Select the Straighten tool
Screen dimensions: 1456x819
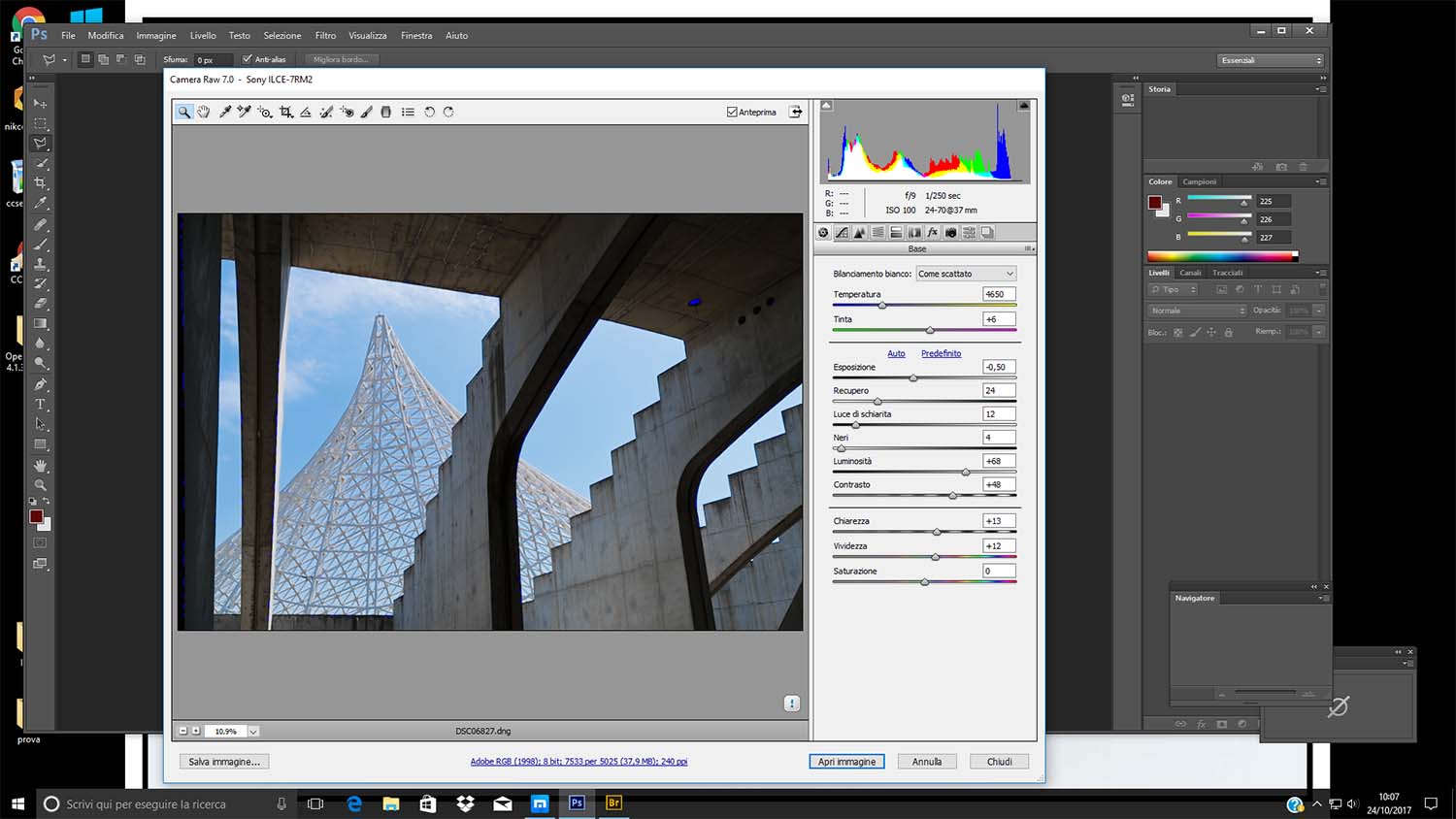point(305,112)
